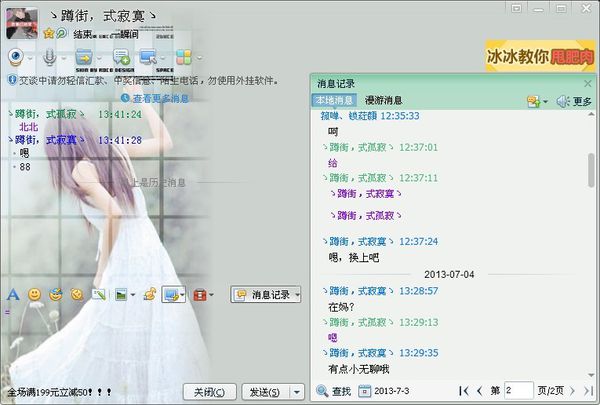This screenshot has width=600, height=405.
Task: Go to first page of records
Action: click(464, 391)
